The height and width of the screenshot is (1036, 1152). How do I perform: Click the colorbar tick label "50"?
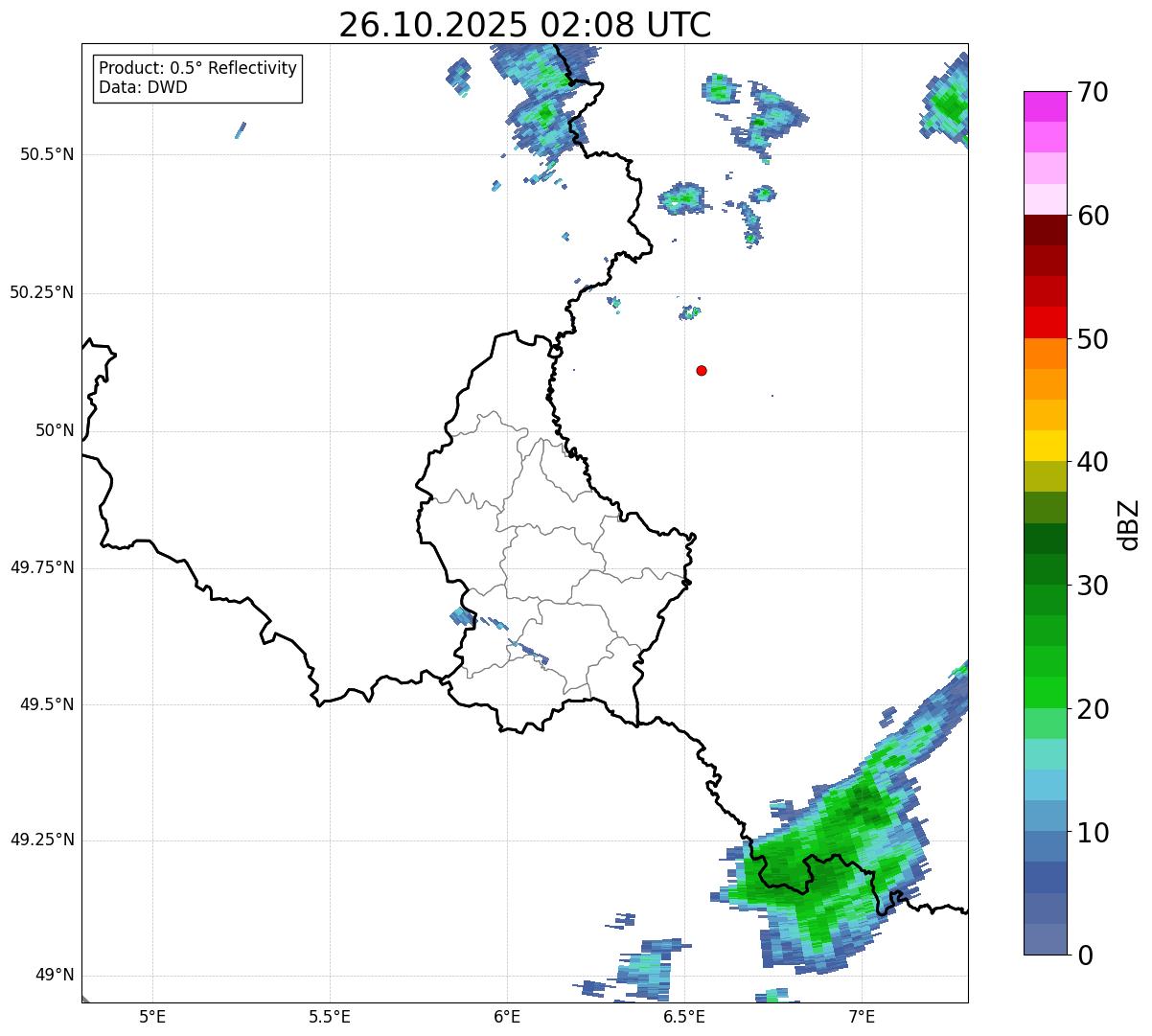1093,339
